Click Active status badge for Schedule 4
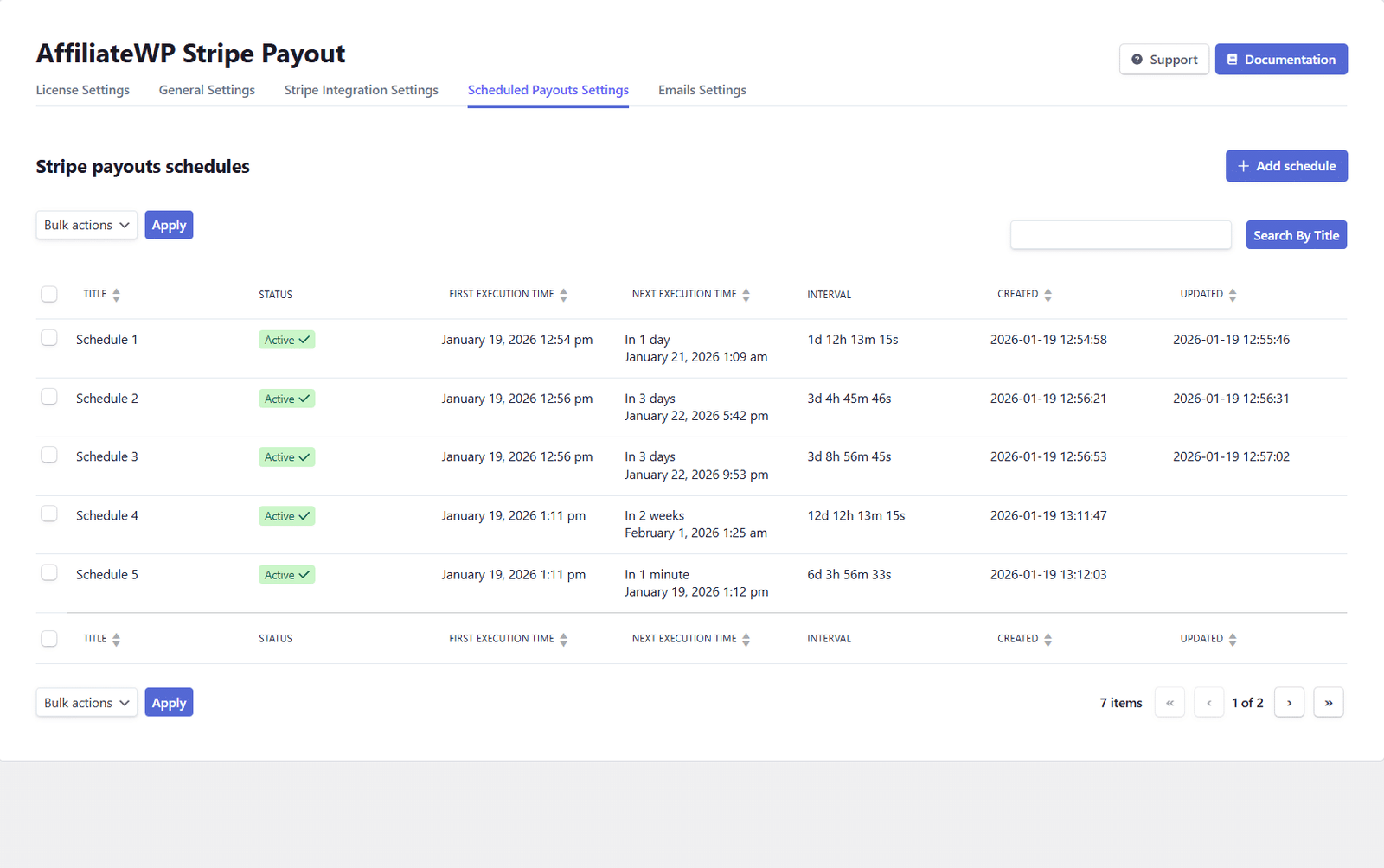Viewport: 1384px width, 868px height. click(x=286, y=516)
